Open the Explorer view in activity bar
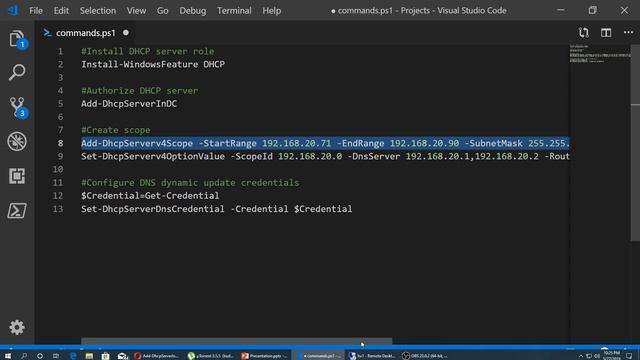 (17, 40)
